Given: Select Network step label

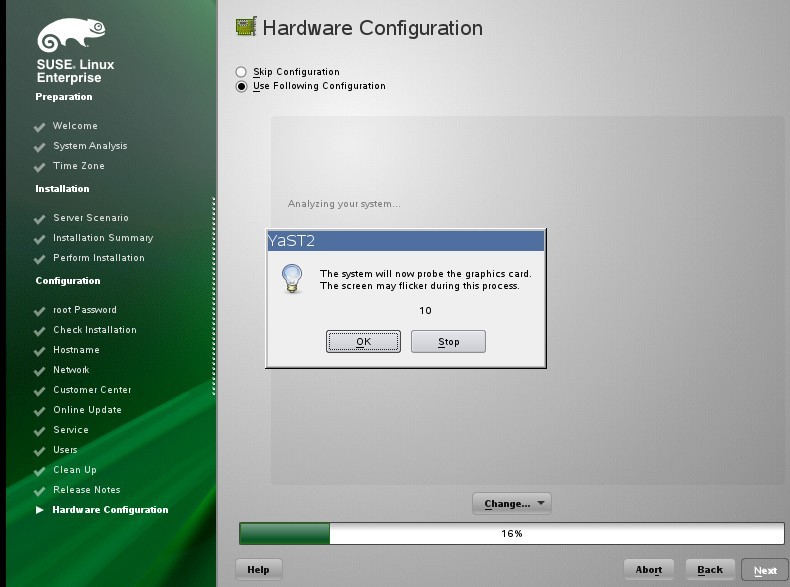Looking at the screenshot, I should [72, 369].
